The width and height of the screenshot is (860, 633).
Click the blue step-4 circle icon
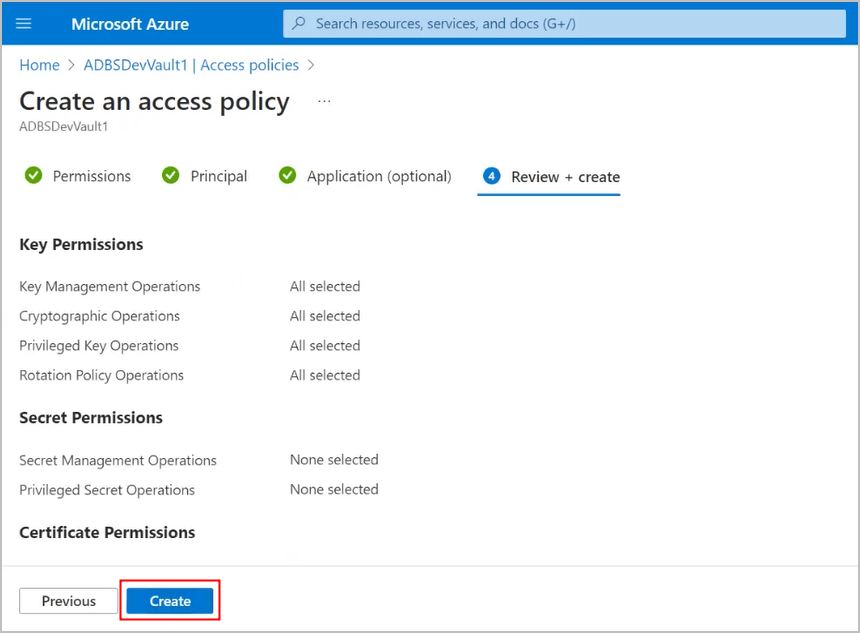[x=492, y=175]
